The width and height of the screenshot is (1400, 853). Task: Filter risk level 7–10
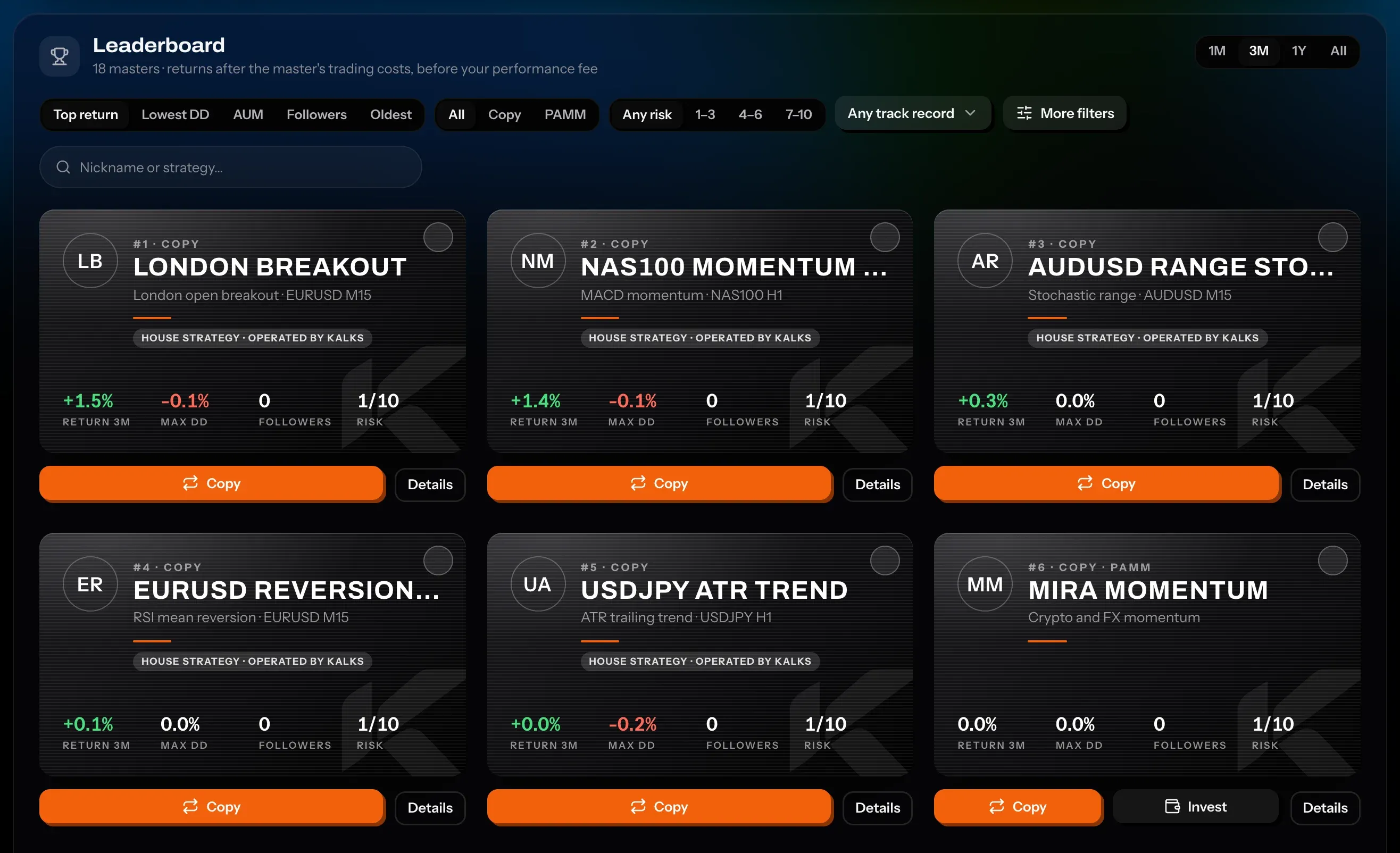click(x=798, y=115)
